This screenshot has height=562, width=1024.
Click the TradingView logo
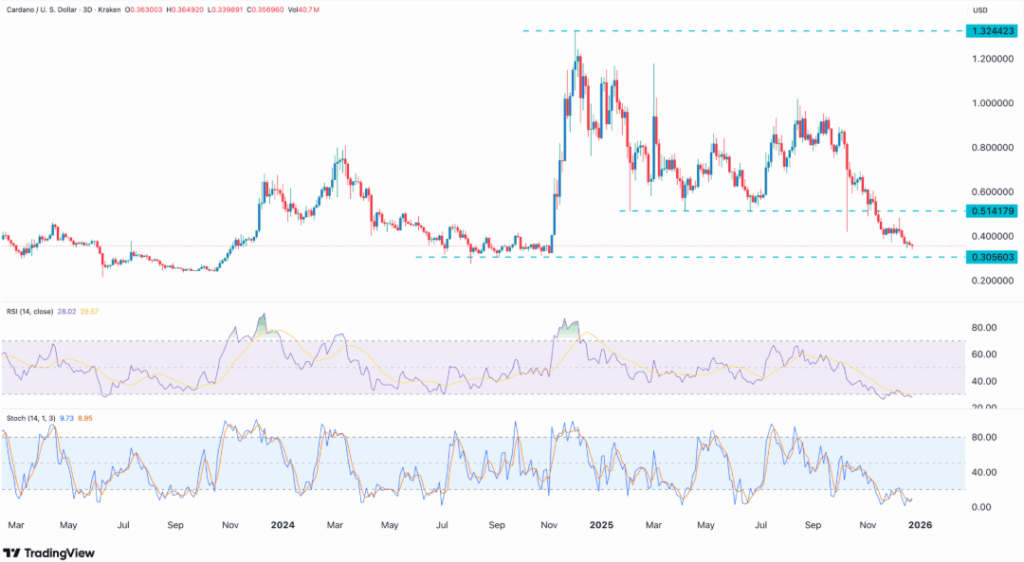pos(49,554)
